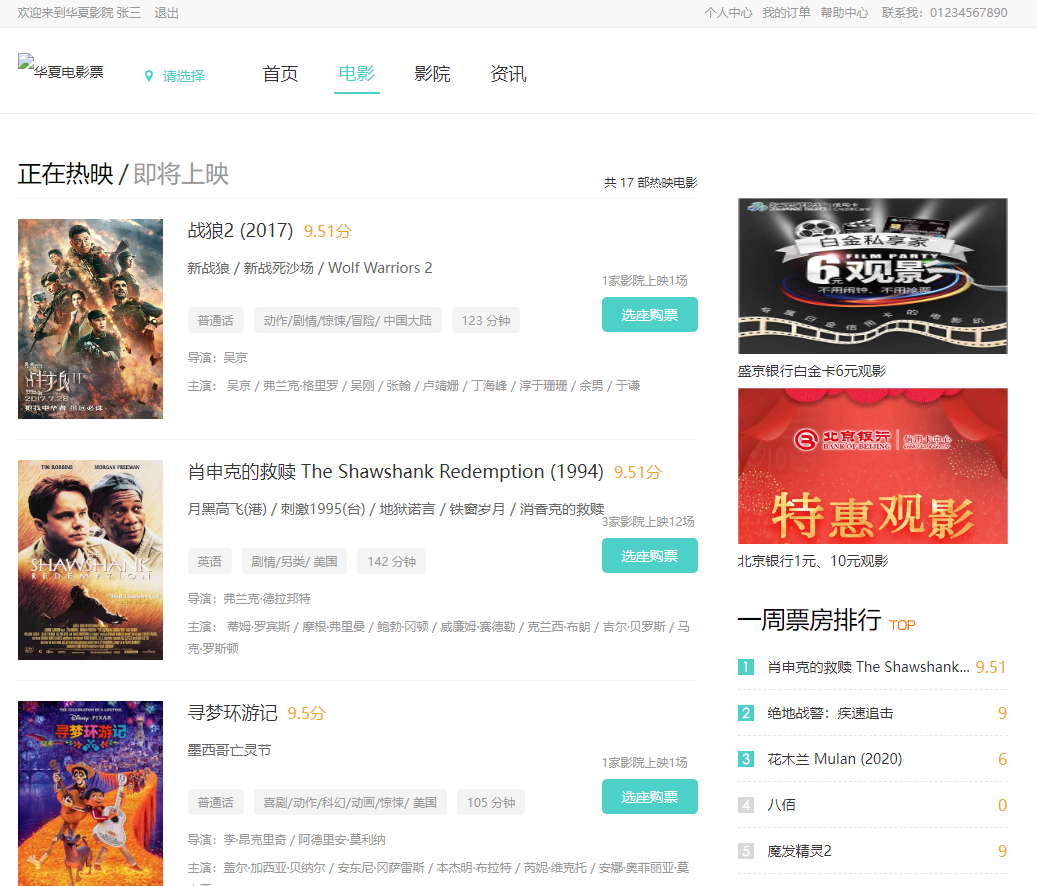Viewport: 1037px width, 886px height.
Task: Open the 资讯 navigation tab
Action: (x=508, y=73)
